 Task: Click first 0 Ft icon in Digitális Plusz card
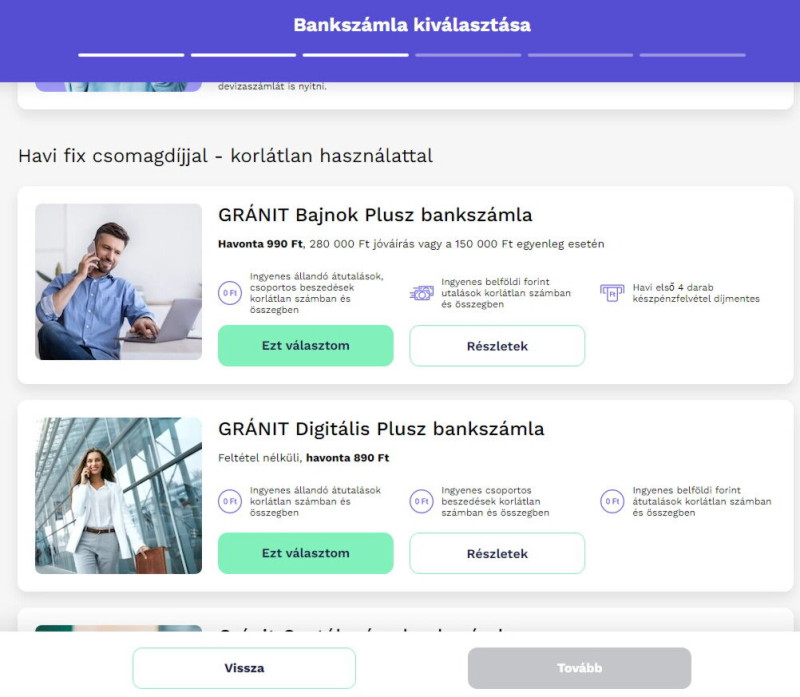[230, 501]
